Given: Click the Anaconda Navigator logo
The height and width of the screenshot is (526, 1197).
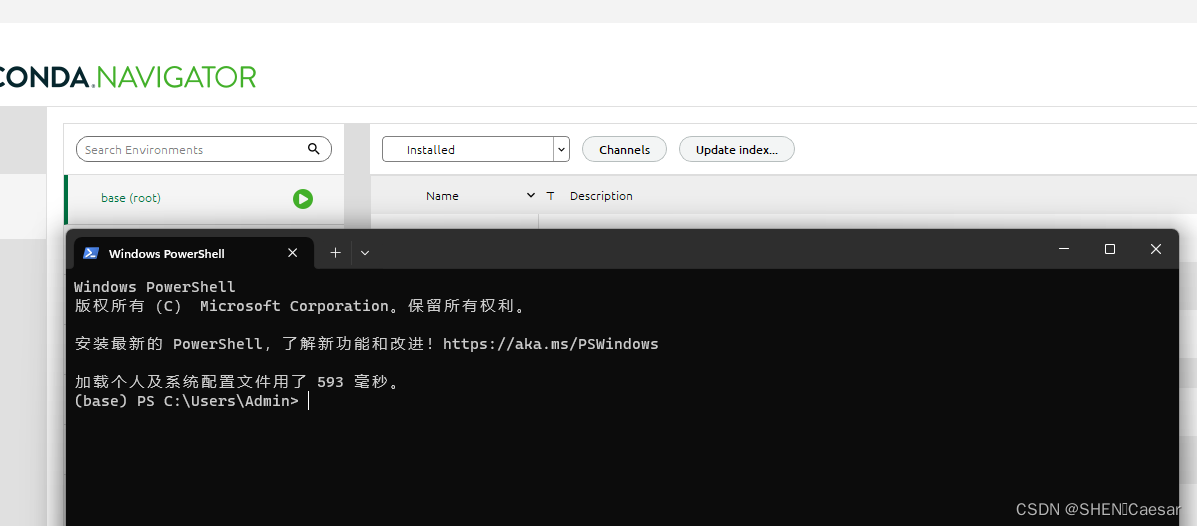Looking at the screenshot, I should (x=127, y=76).
